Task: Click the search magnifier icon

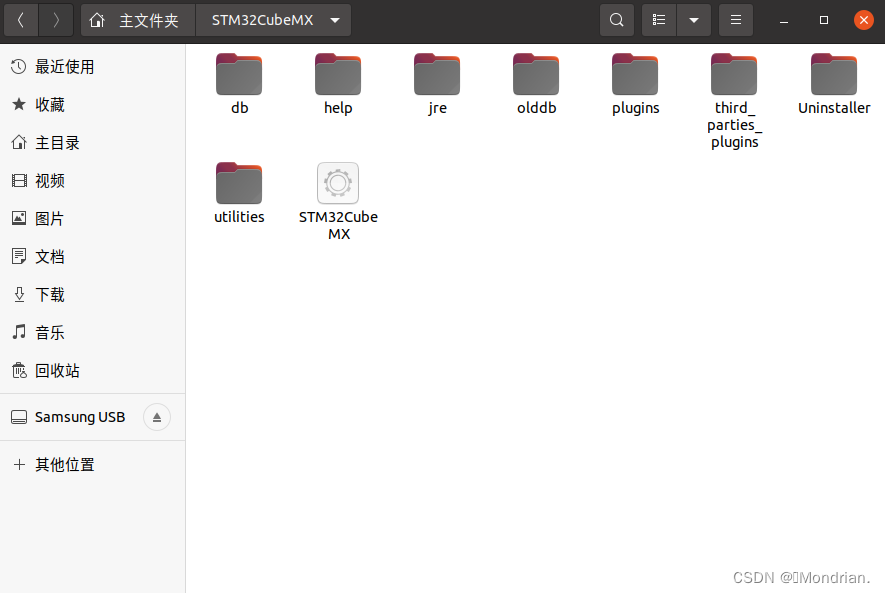Action: (617, 20)
